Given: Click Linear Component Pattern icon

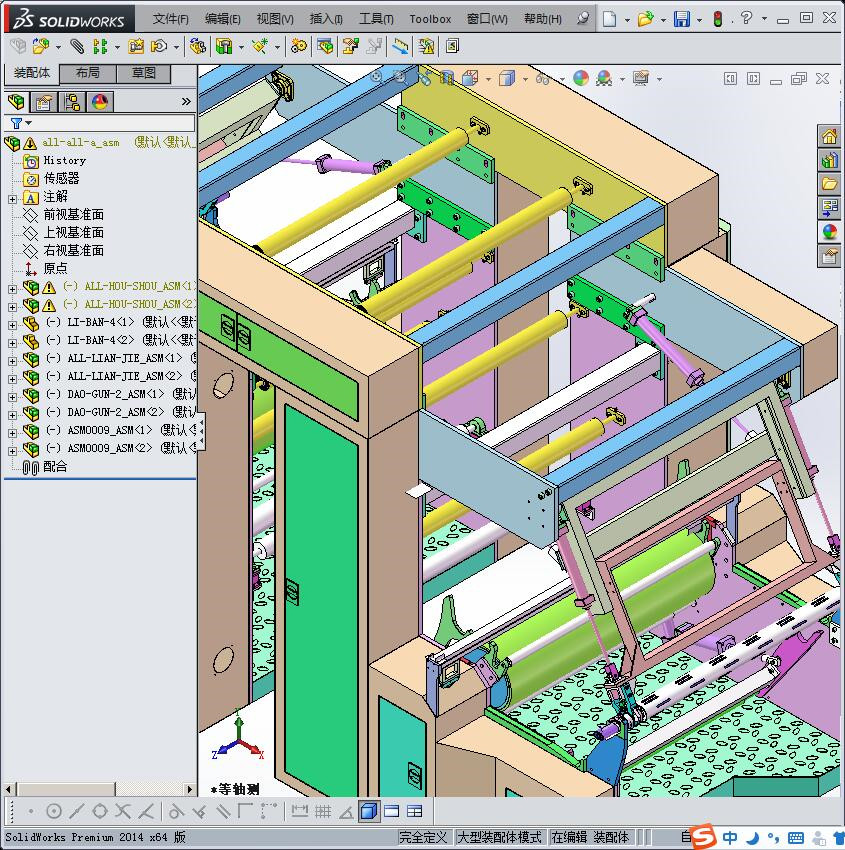Looking at the screenshot, I should pyautogui.click(x=100, y=47).
